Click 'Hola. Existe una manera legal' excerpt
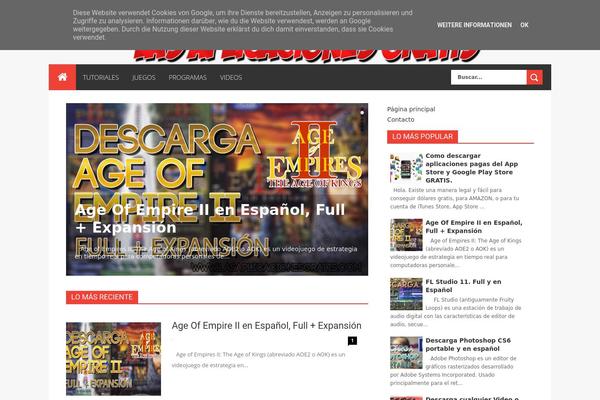600x400 pixels. click(455, 198)
